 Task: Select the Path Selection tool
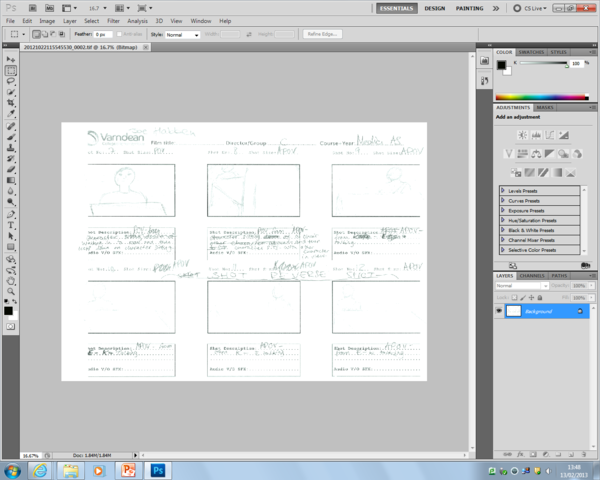click(x=11, y=236)
